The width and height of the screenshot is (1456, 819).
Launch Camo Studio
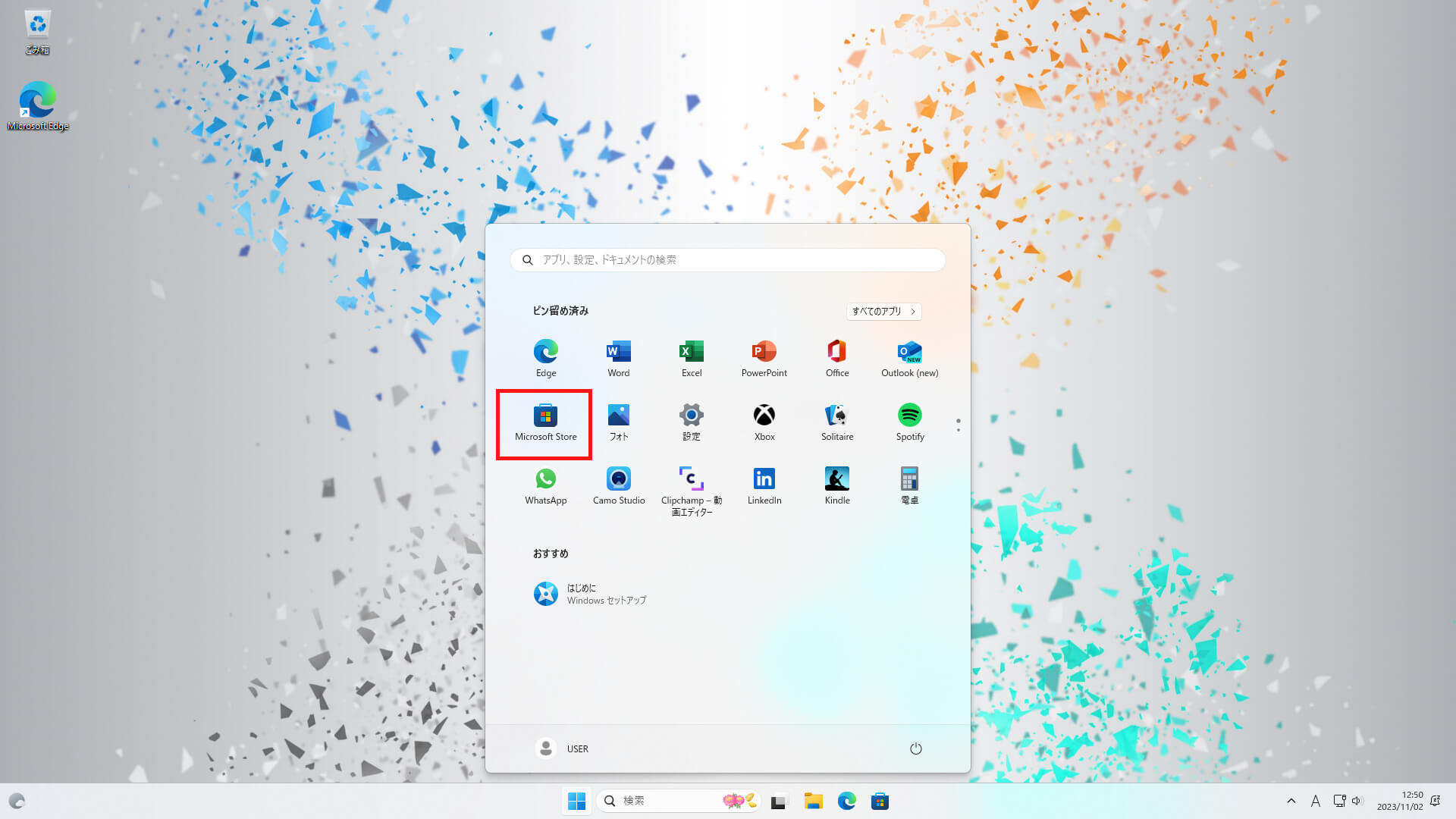(618, 486)
